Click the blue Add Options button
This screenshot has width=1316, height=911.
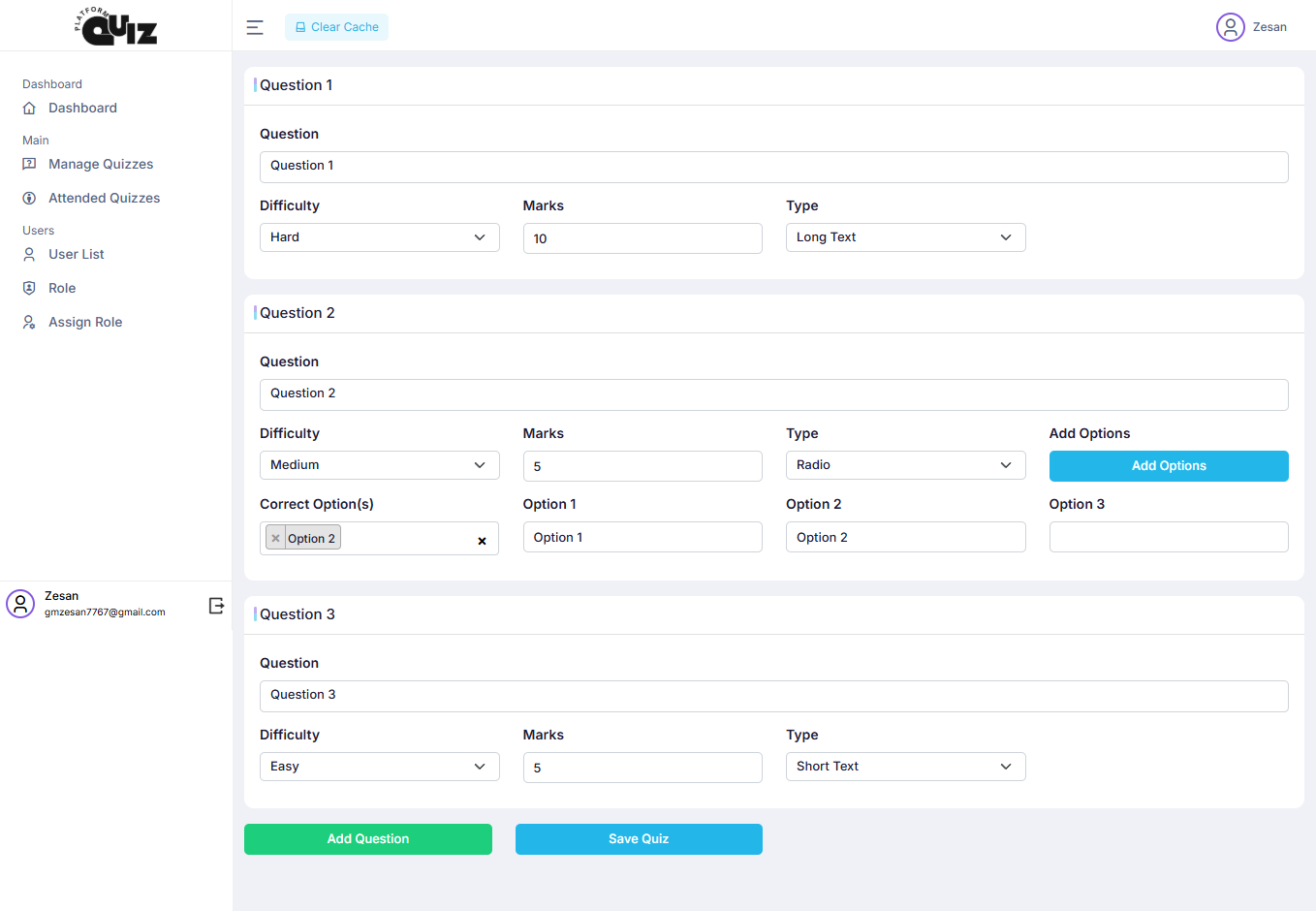coord(1169,466)
